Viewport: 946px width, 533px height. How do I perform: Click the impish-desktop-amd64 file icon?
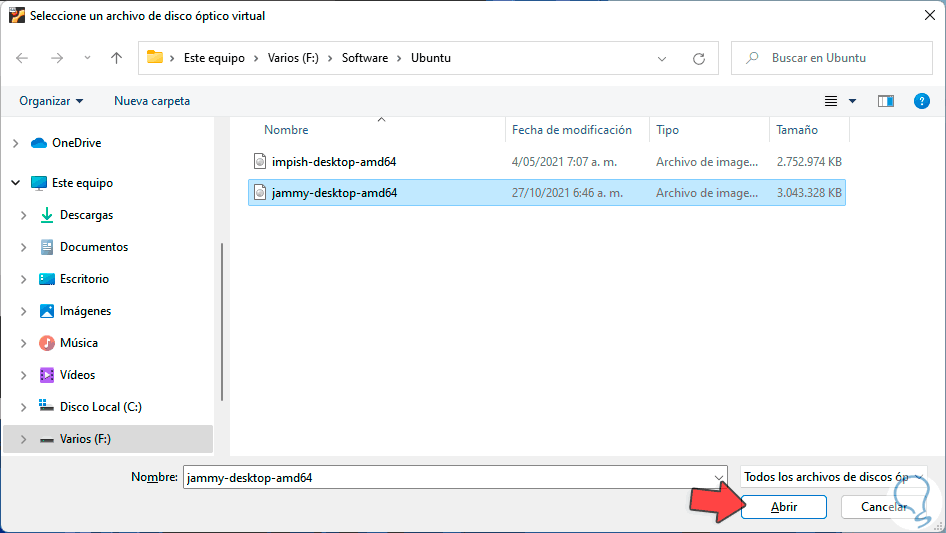click(260, 161)
